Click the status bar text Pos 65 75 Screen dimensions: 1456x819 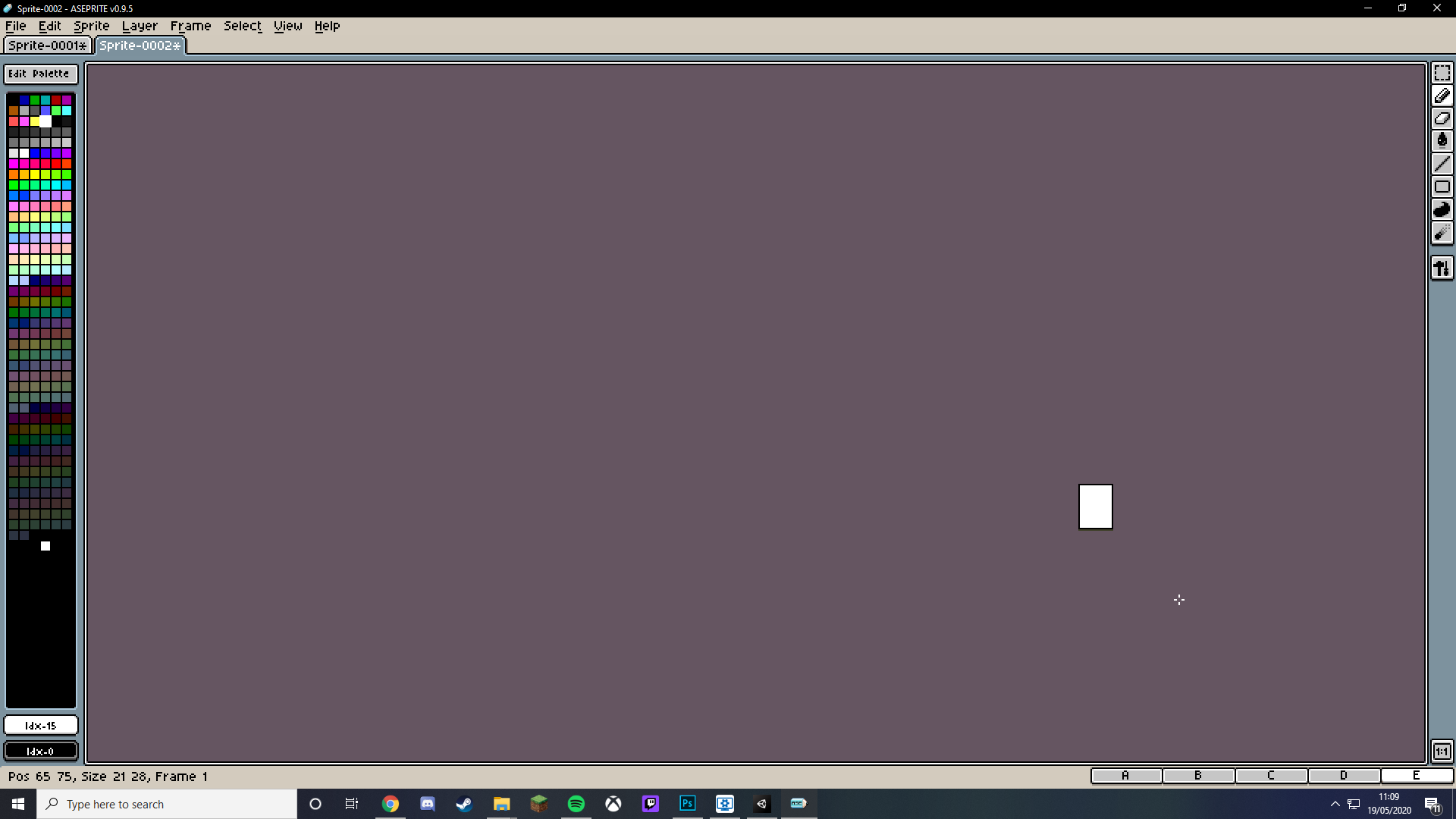pos(41,777)
